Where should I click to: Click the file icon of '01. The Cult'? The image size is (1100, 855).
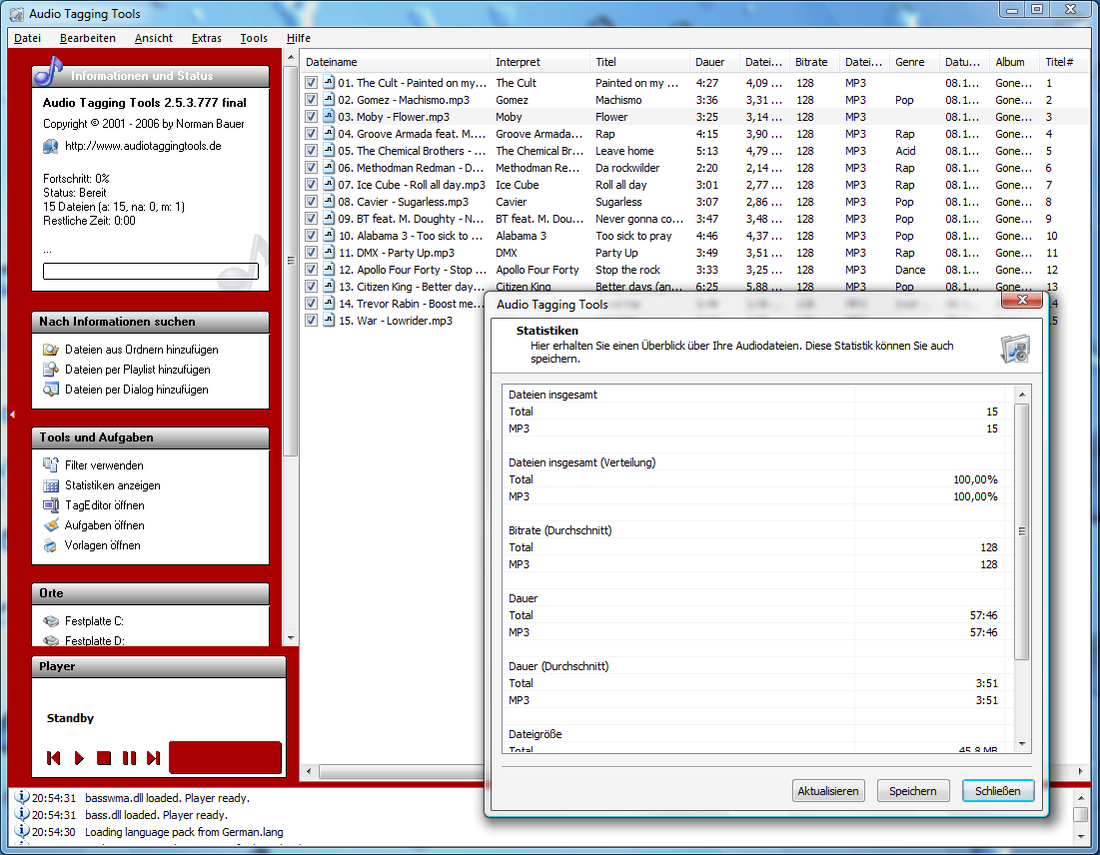328,83
